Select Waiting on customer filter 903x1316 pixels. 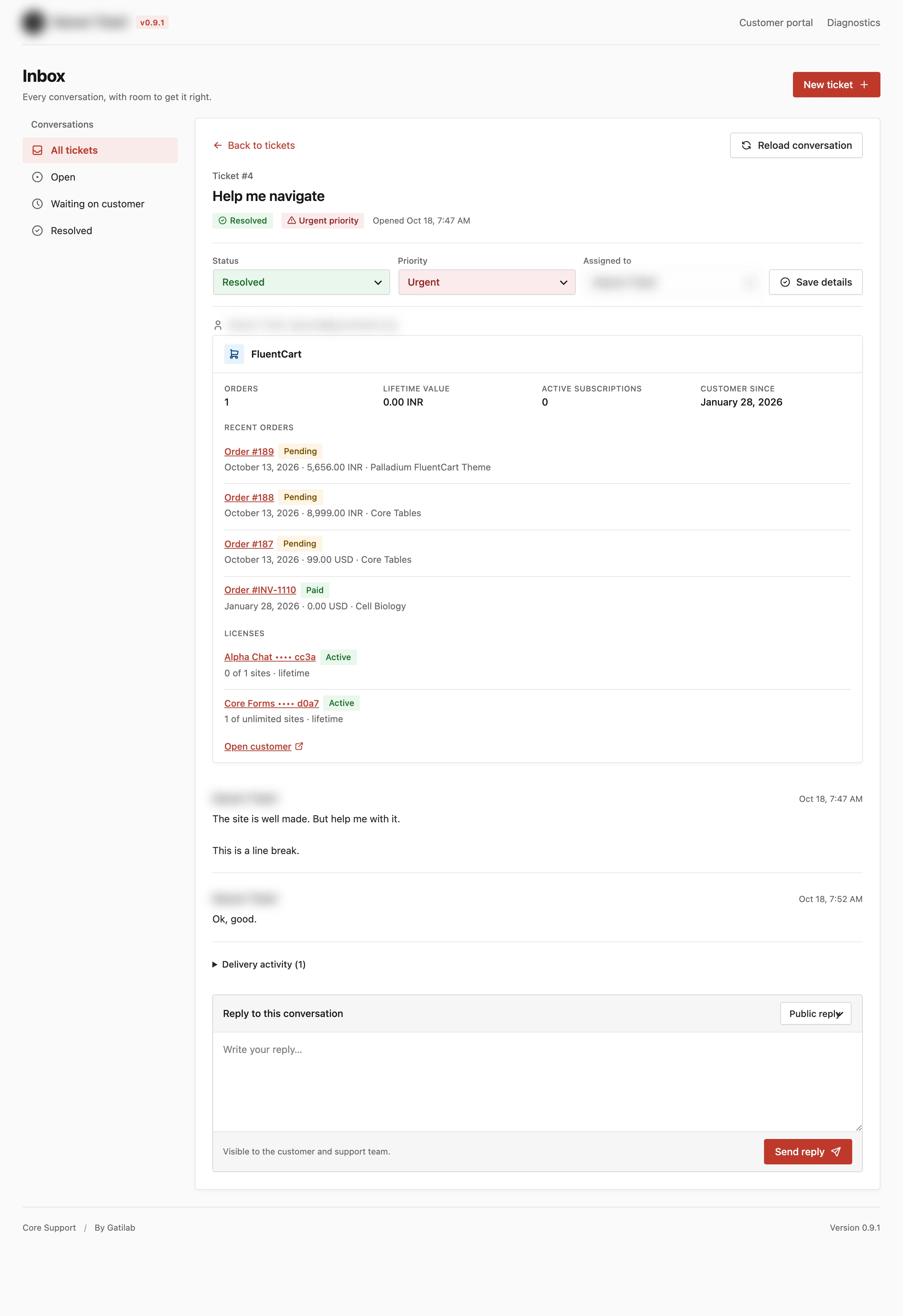(100, 204)
